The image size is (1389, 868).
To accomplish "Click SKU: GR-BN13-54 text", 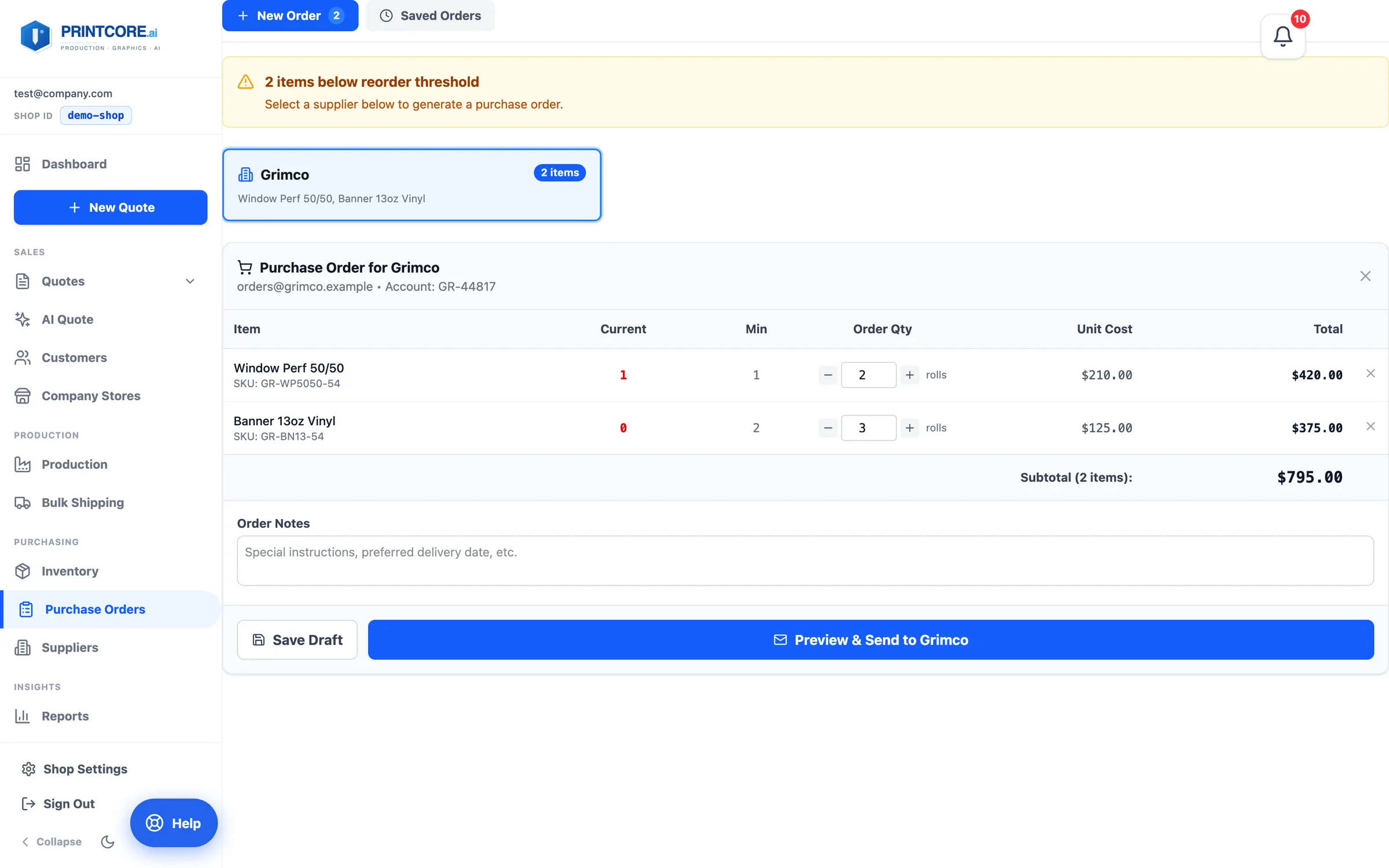I will (x=278, y=436).
